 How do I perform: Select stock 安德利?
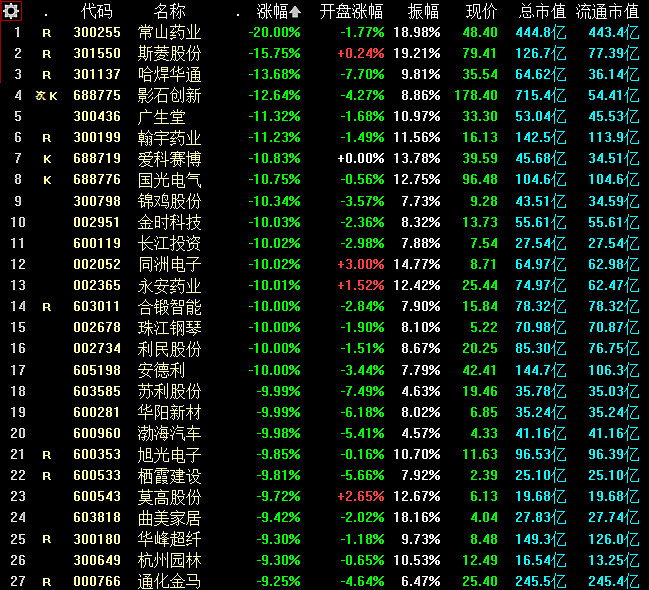click(161, 370)
